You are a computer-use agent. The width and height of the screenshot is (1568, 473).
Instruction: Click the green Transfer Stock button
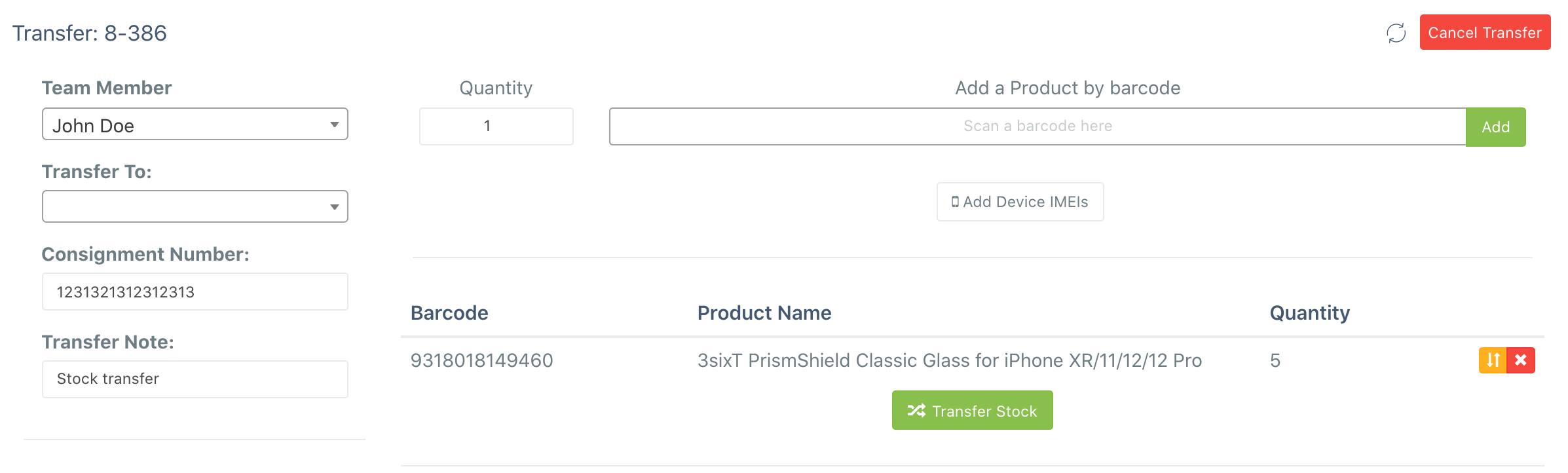[972, 411]
